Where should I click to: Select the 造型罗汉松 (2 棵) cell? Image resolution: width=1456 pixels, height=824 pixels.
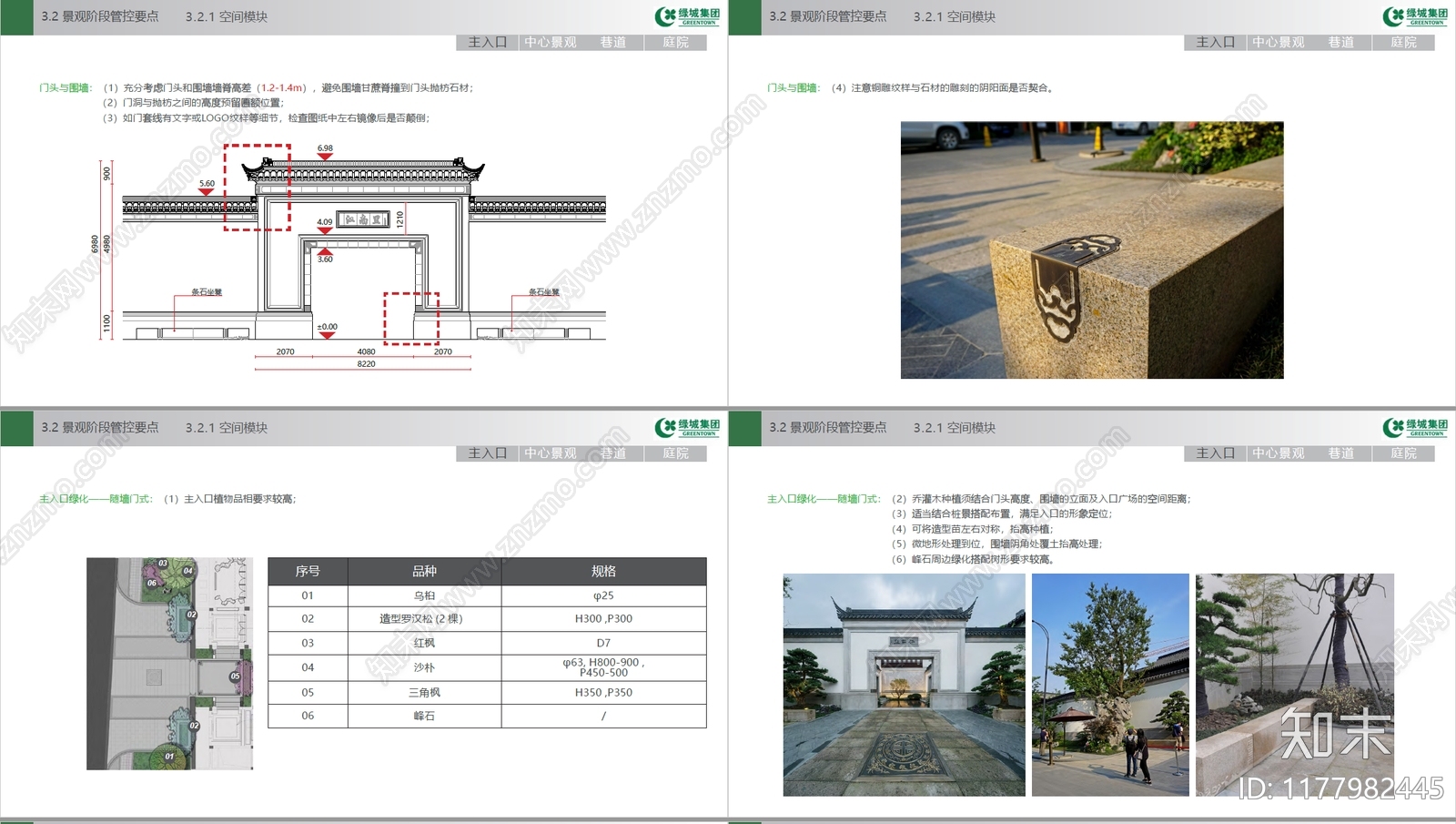click(424, 619)
